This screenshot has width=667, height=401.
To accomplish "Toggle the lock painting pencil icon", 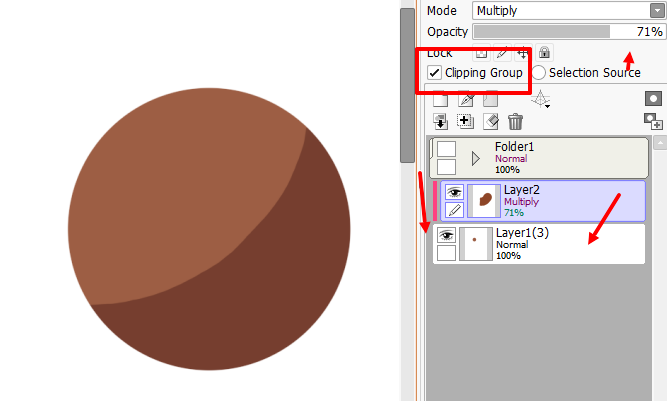I will pyautogui.click(x=502, y=53).
